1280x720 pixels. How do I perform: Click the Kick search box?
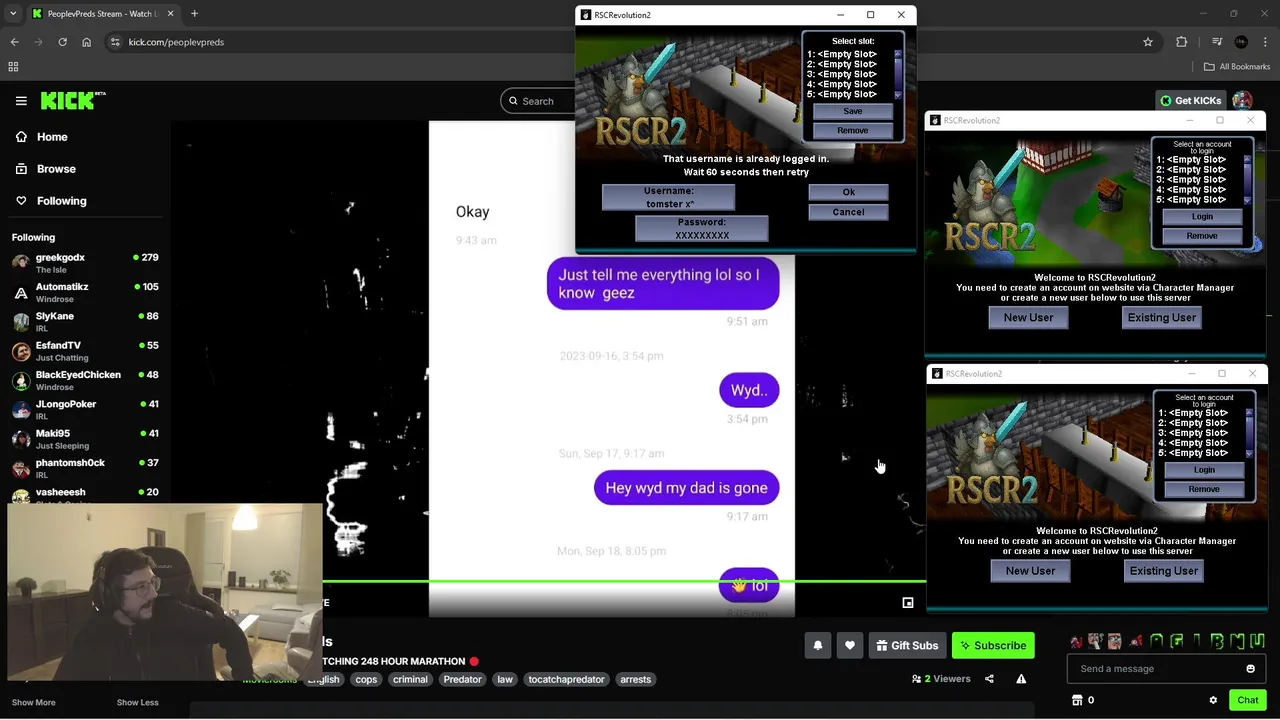[538, 100]
